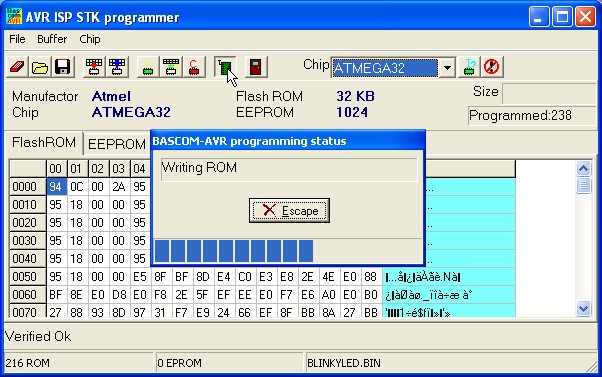Select hex cell 94 in row 0000

(56, 187)
